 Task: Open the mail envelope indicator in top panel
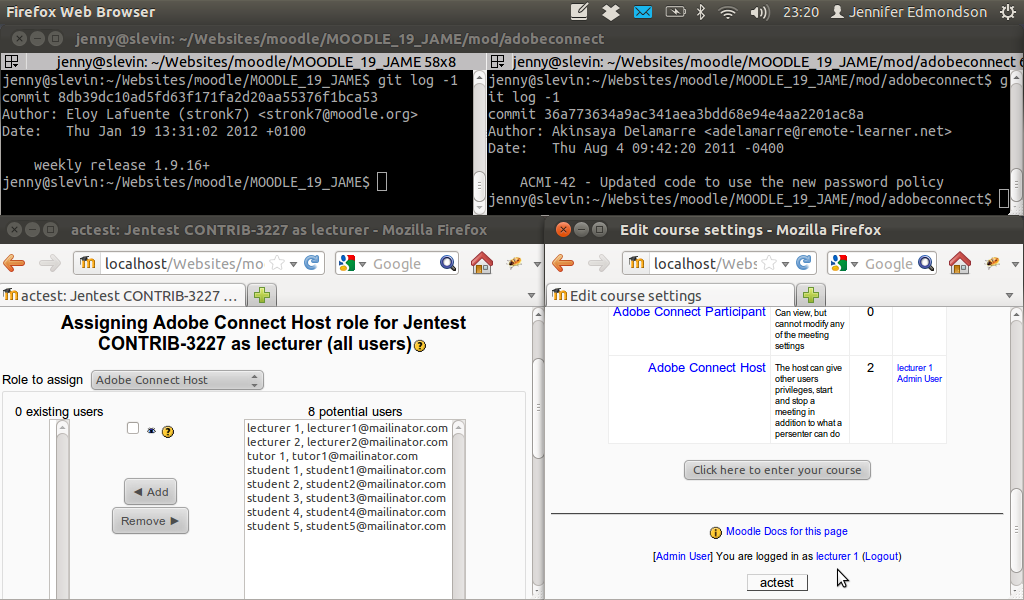[643, 12]
